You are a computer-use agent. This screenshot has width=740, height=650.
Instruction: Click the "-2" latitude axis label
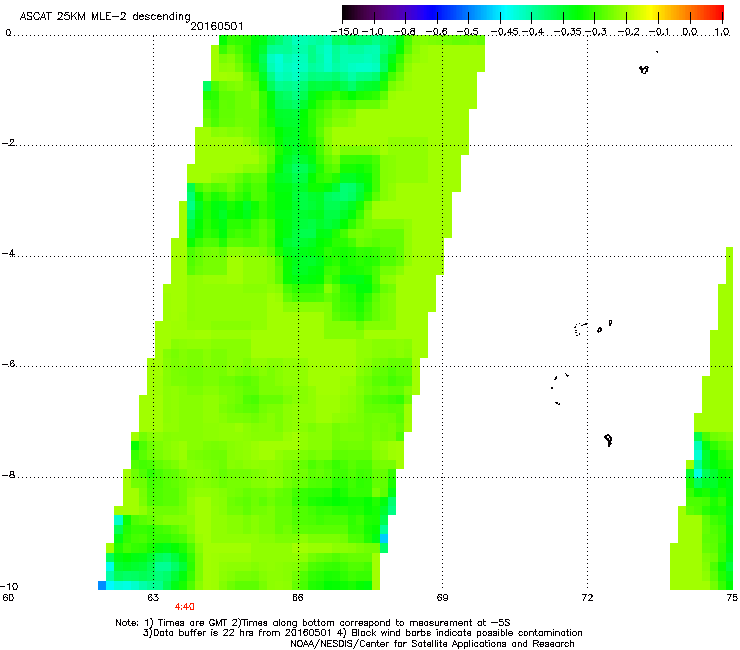pos(9,143)
